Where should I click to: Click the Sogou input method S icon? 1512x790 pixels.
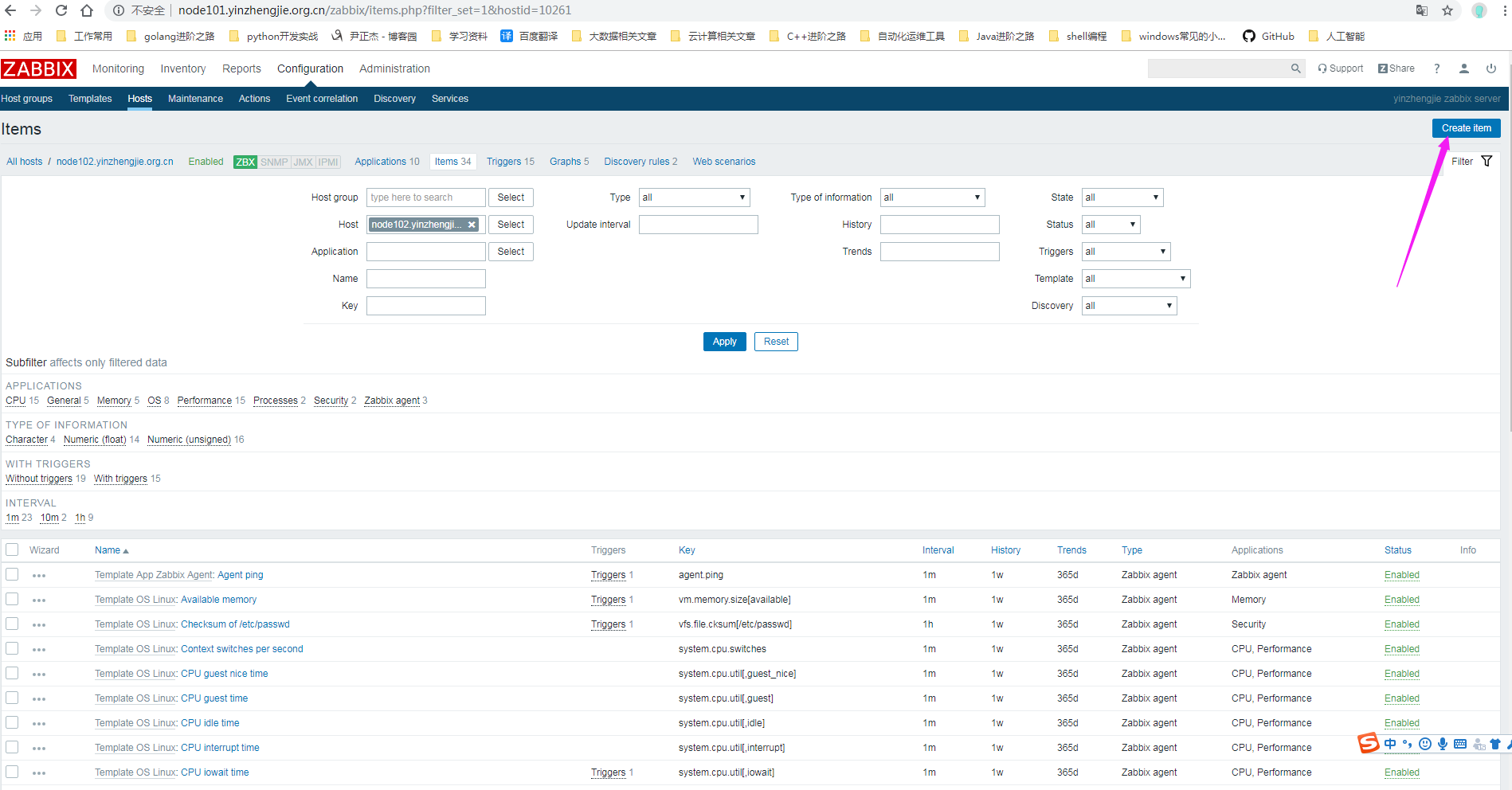click(x=1369, y=744)
